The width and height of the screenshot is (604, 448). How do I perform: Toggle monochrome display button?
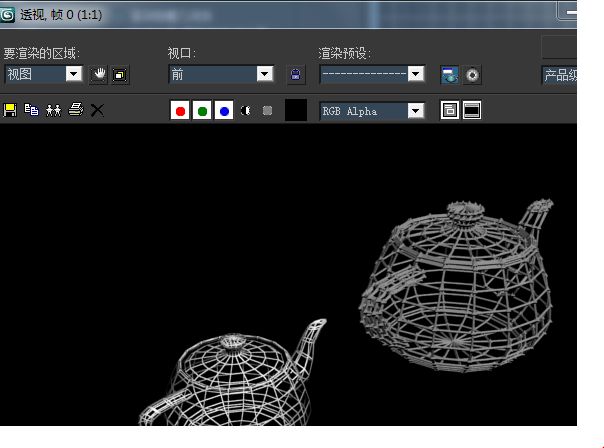tap(267, 111)
